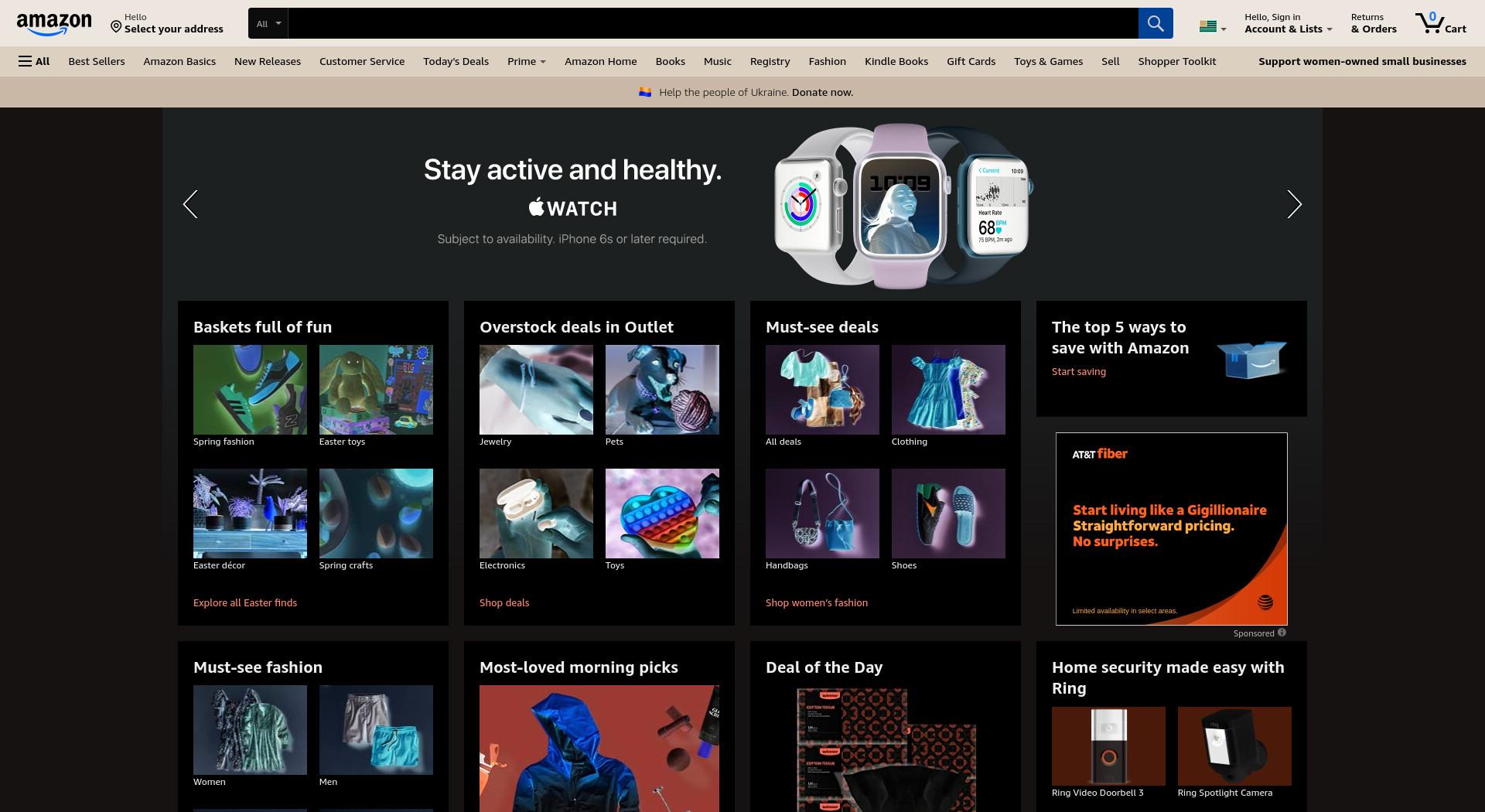Open Shopper Toolkit
This screenshot has width=1485, height=812.
(1177, 61)
